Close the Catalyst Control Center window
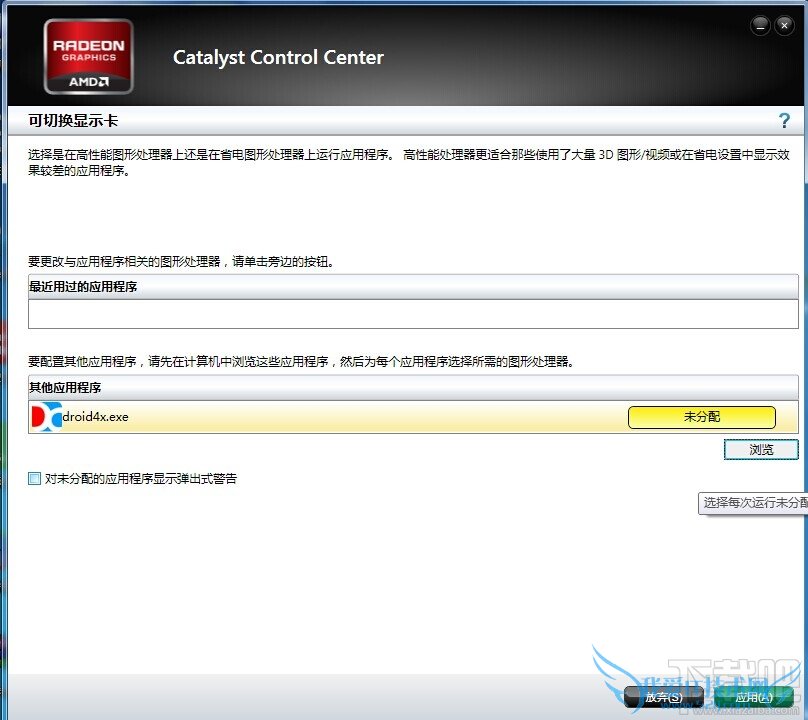 point(784,25)
